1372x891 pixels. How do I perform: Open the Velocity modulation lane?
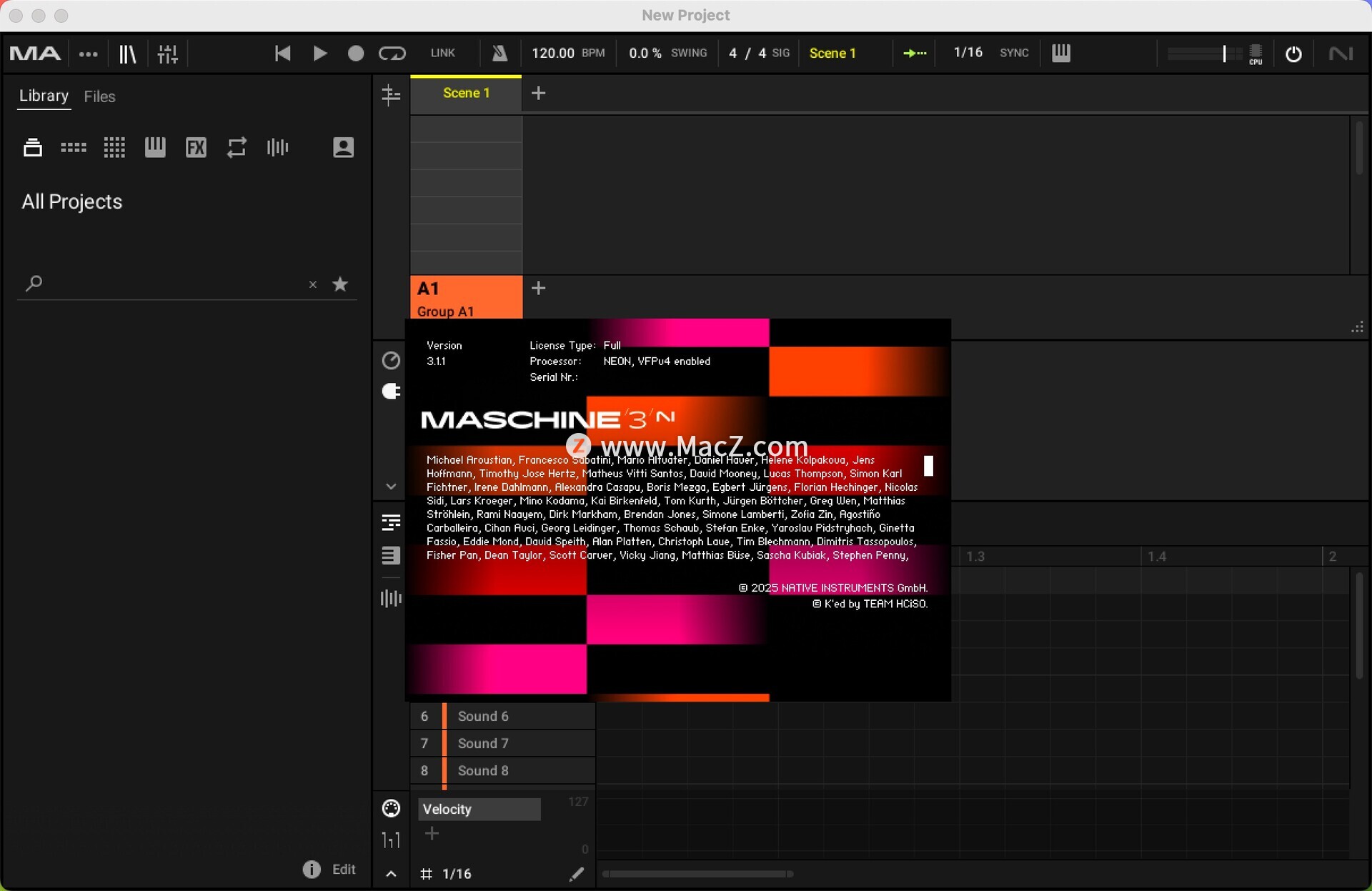click(479, 809)
